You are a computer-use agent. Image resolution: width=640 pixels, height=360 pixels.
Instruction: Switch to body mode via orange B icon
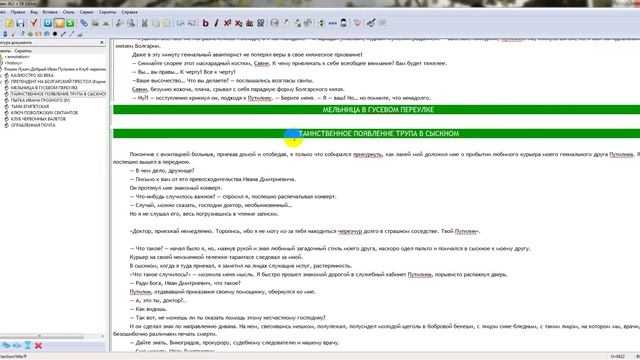pos(59,23)
